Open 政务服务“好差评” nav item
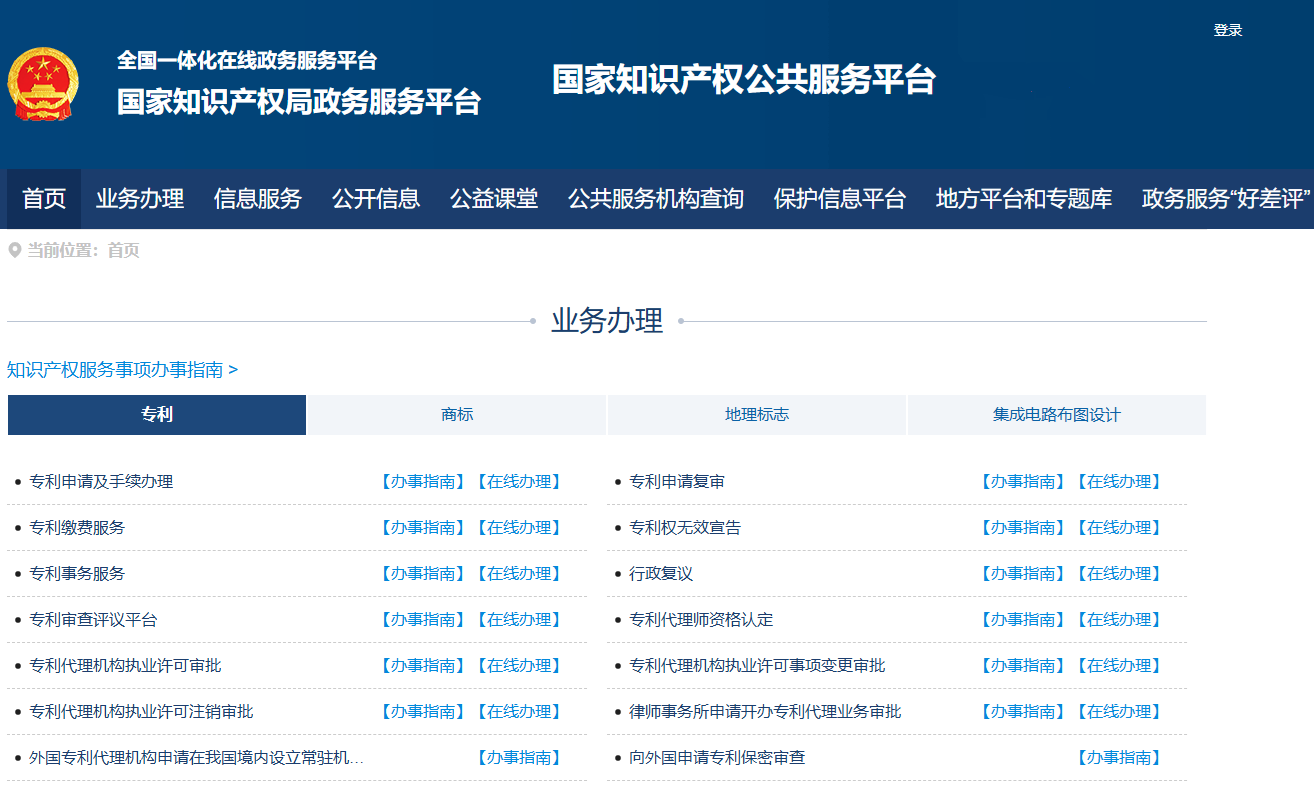This screenshot has width=1314, height=799. click(x=1226, y=199)
